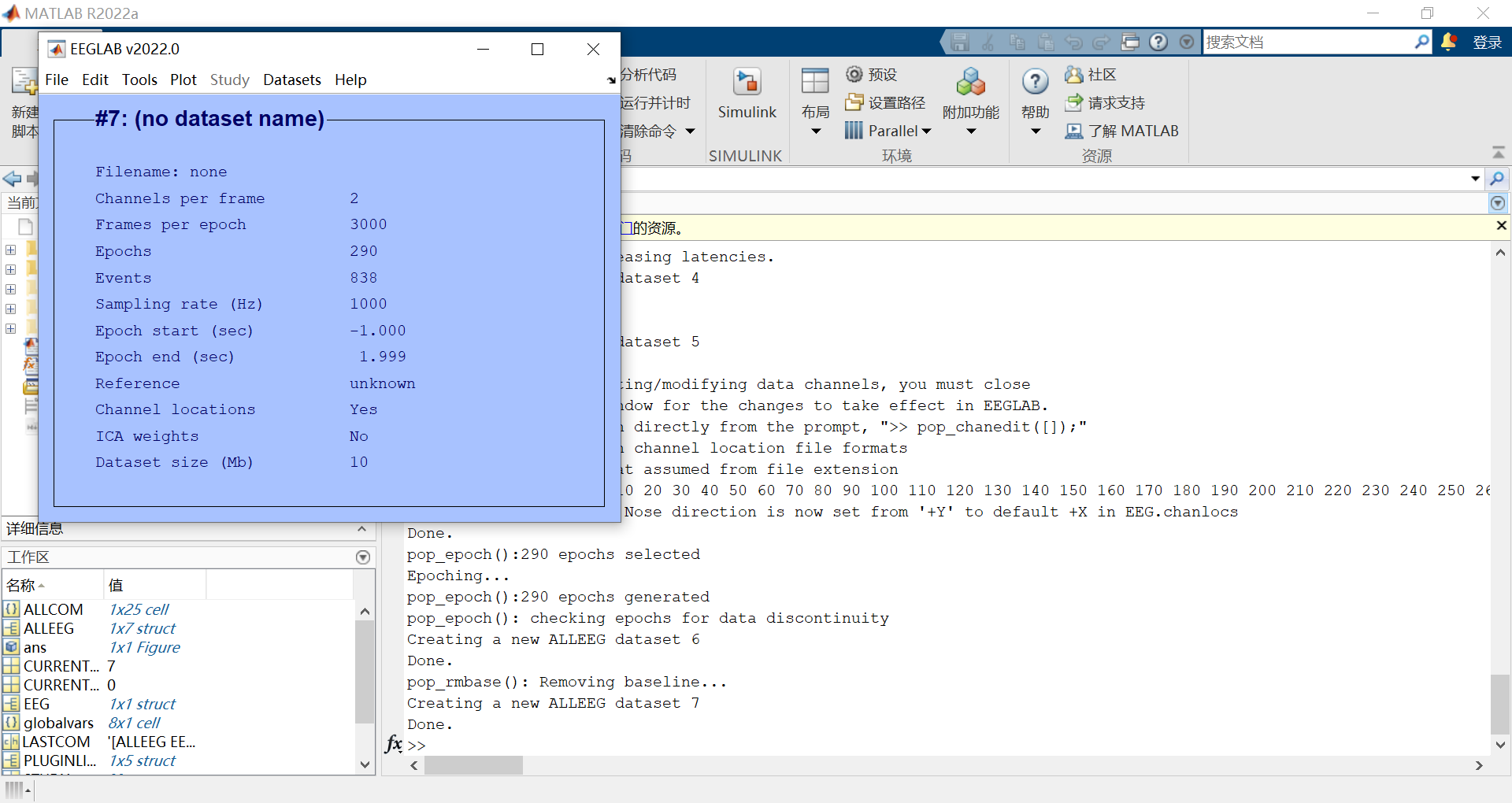Viewport: 1512px width, 803px height.
Task: Open the Add-Ons (附加功能) cubes icon
Action: pos(970,81)
